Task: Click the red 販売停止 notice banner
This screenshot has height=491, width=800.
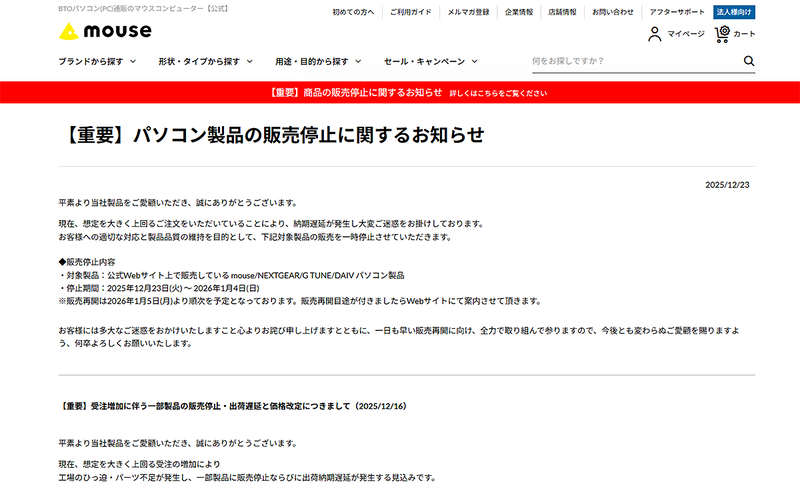Action: pos(400,92)
